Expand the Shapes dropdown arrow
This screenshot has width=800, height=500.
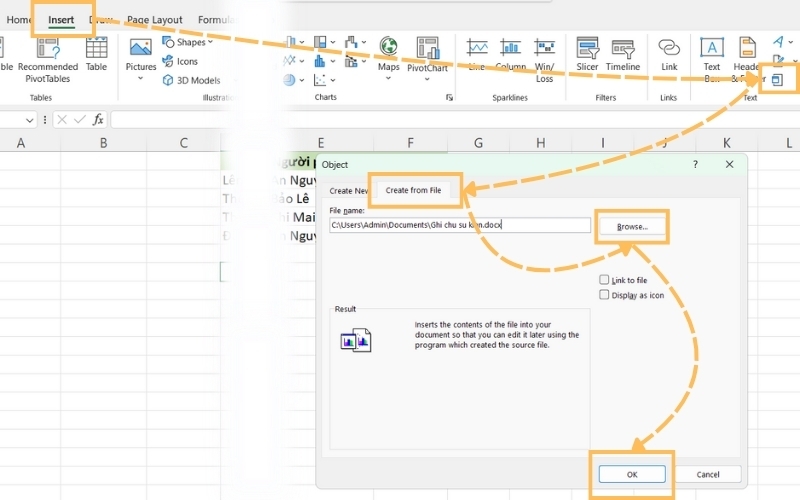[x=210, y=42]
